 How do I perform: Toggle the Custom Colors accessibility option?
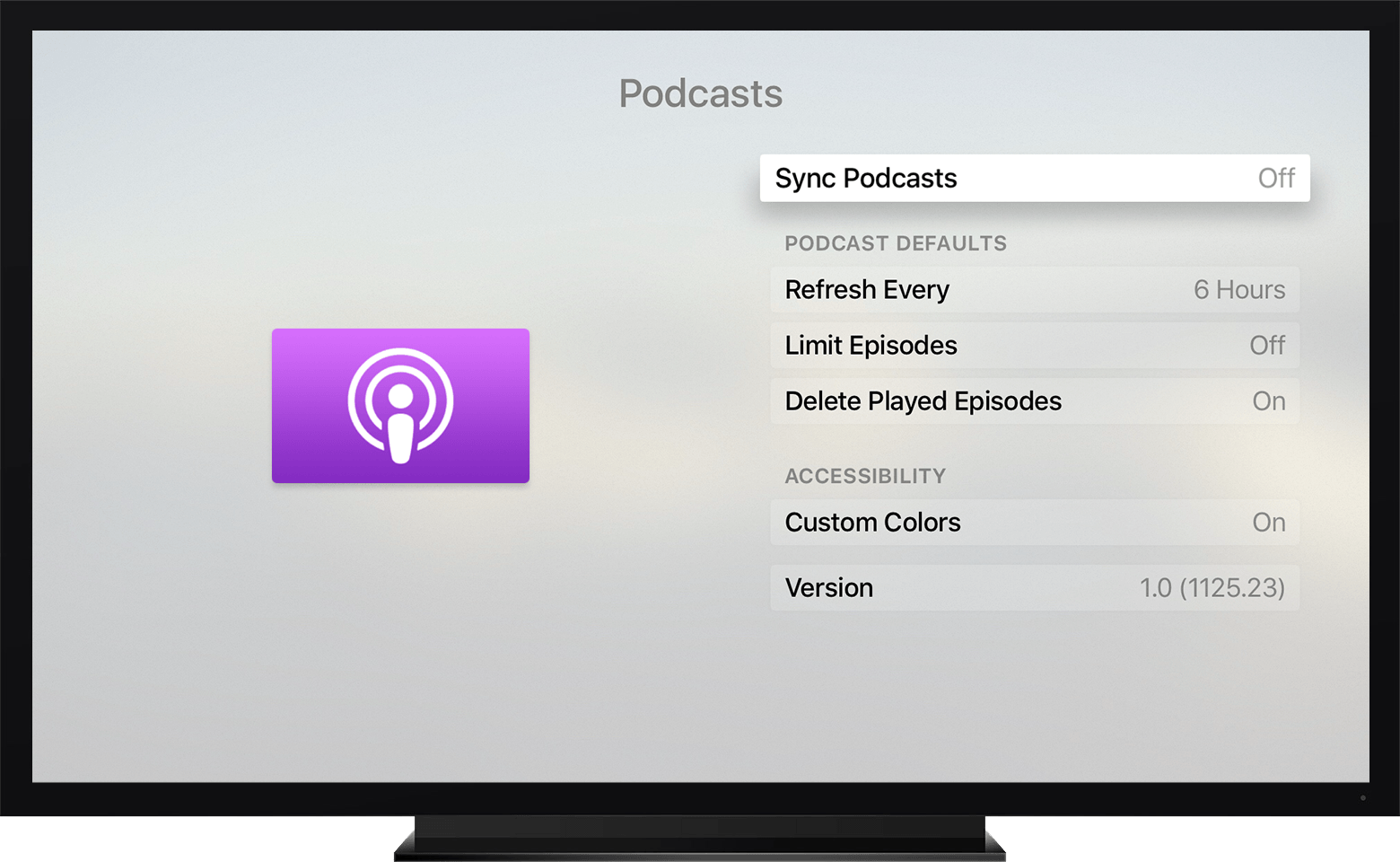click(x=1035, y=522)
